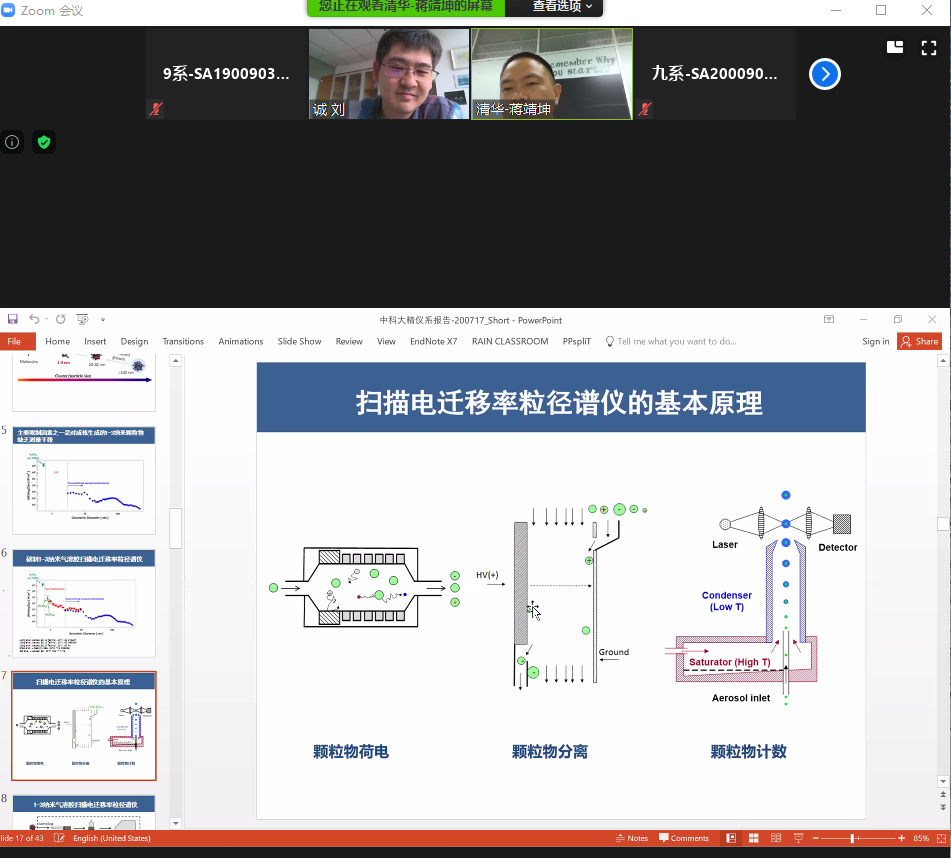Image resolution: width=951 pixels, height=858 pixels.
Task: Click the Undo arrow icon
Action: 33,320
